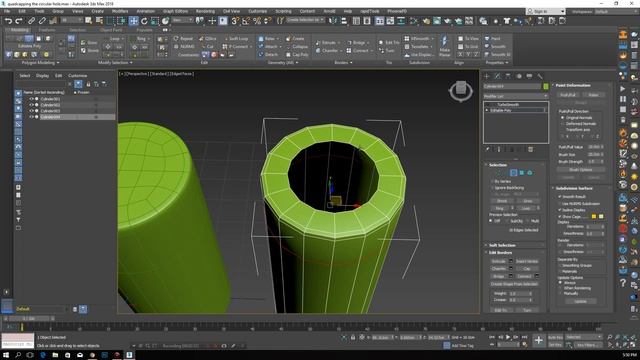Screen dimensions: 640x360
Task: Click the Remove modifier trash icon
Action: pyautogui.click(x=530, y=150)
